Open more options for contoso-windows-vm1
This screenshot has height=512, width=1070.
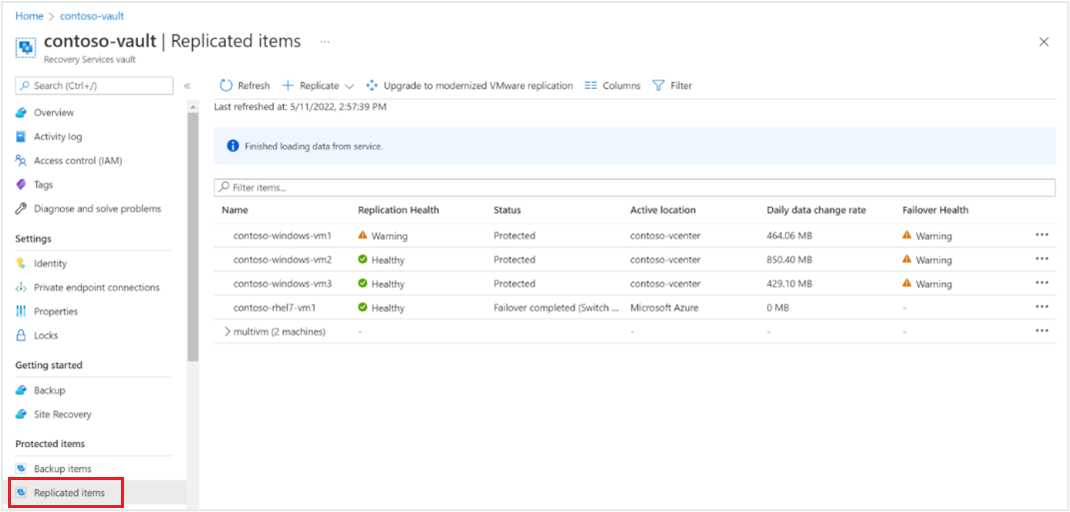click(1042, 235)
